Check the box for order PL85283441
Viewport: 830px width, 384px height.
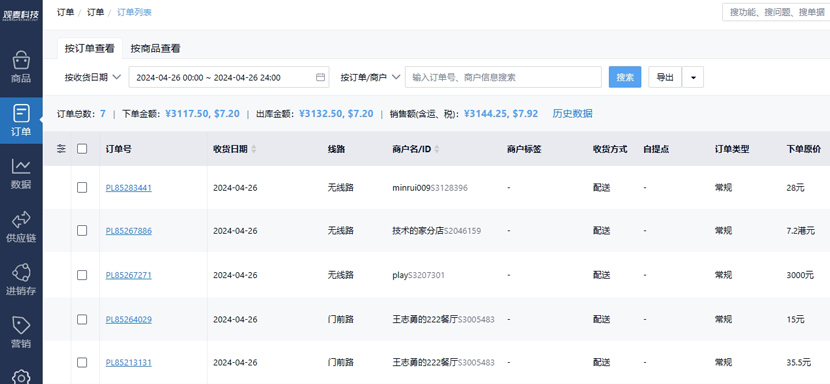82,187
